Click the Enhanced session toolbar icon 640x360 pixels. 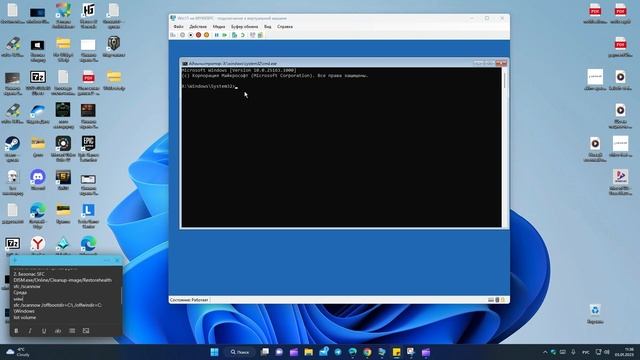coord(252,35)
